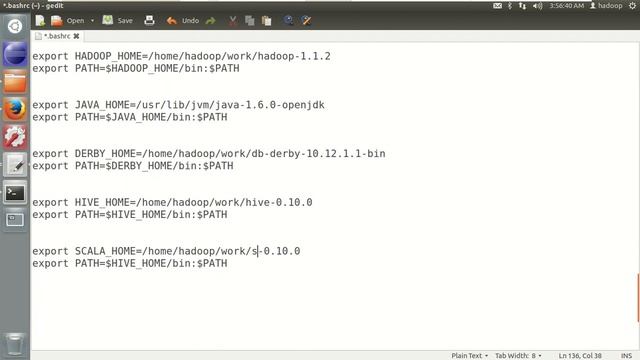Open Files manager from launcher
The width and height of the screenshot is (640, 360).
coord(15,82)
